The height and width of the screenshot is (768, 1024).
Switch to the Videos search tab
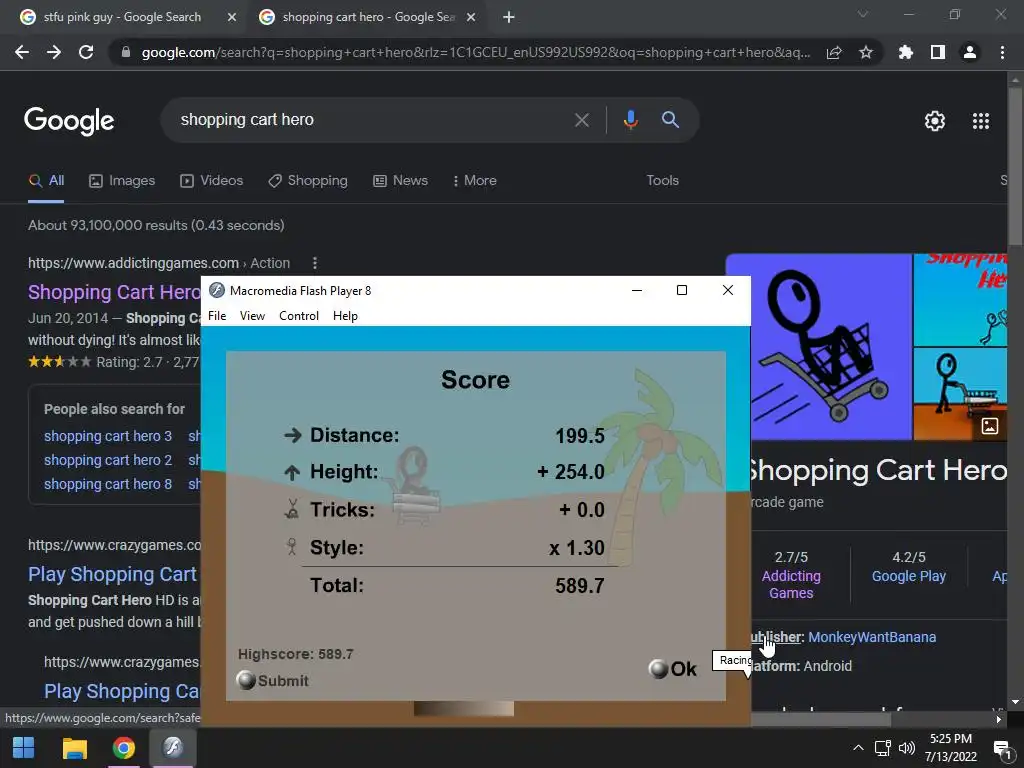(212, 181)
